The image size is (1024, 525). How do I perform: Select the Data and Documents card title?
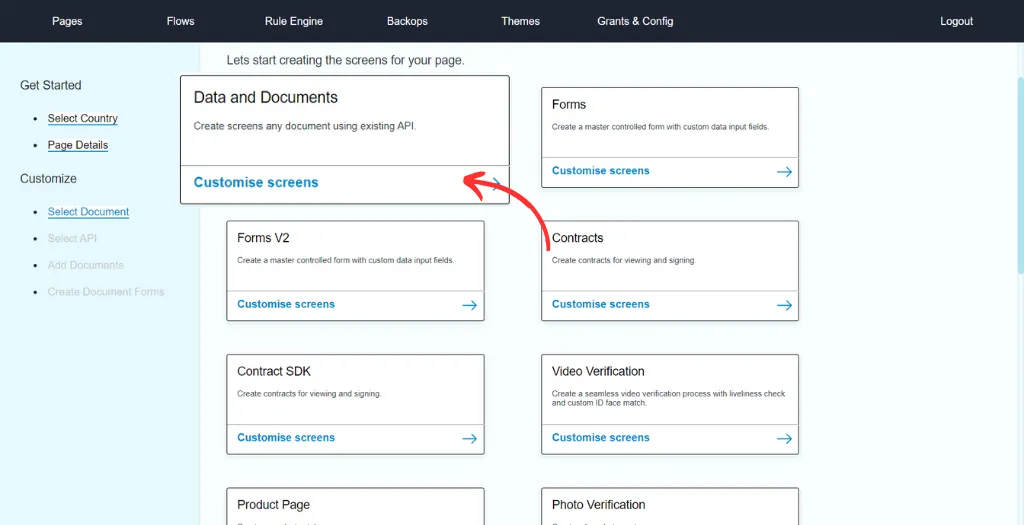point(266,98)
